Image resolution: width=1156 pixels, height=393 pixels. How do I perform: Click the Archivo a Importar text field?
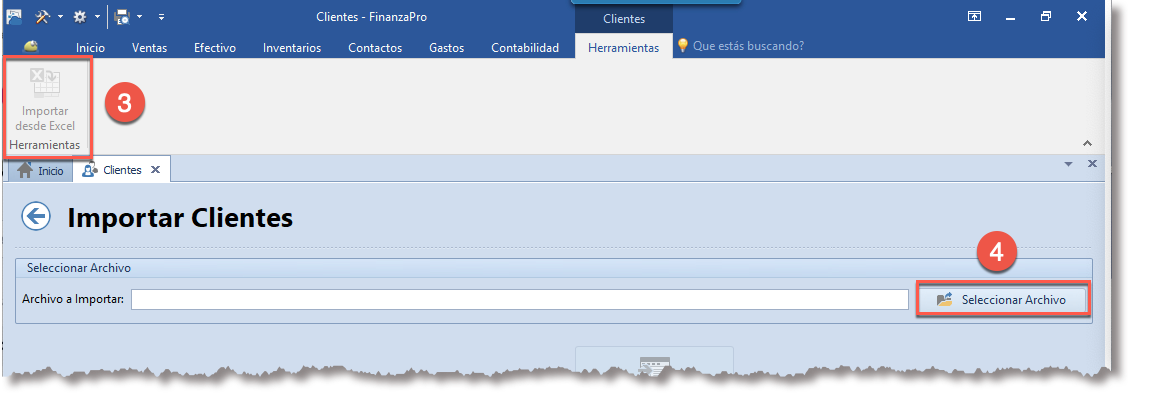(520, 299)
